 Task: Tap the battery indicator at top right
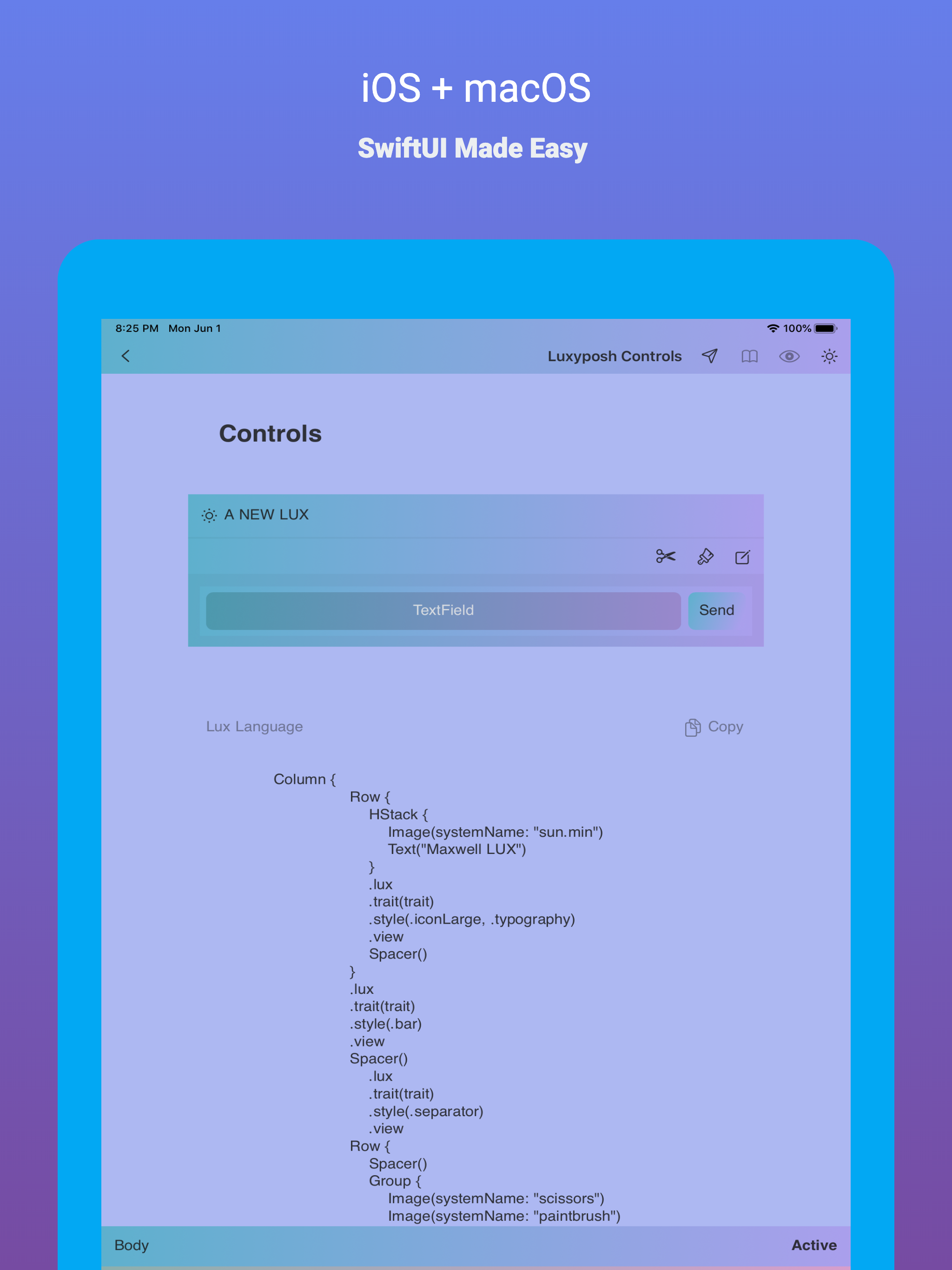point(825,328)
